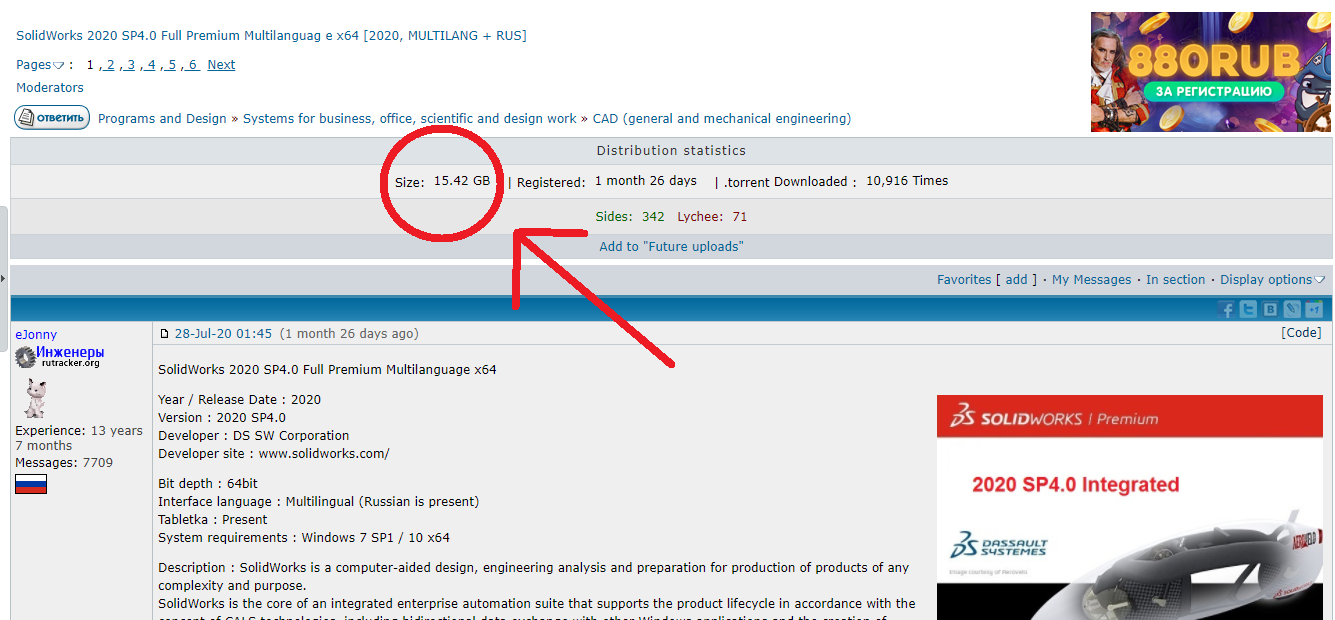Click the [Code] link of the post
1335x620 pixels.
1301,333
